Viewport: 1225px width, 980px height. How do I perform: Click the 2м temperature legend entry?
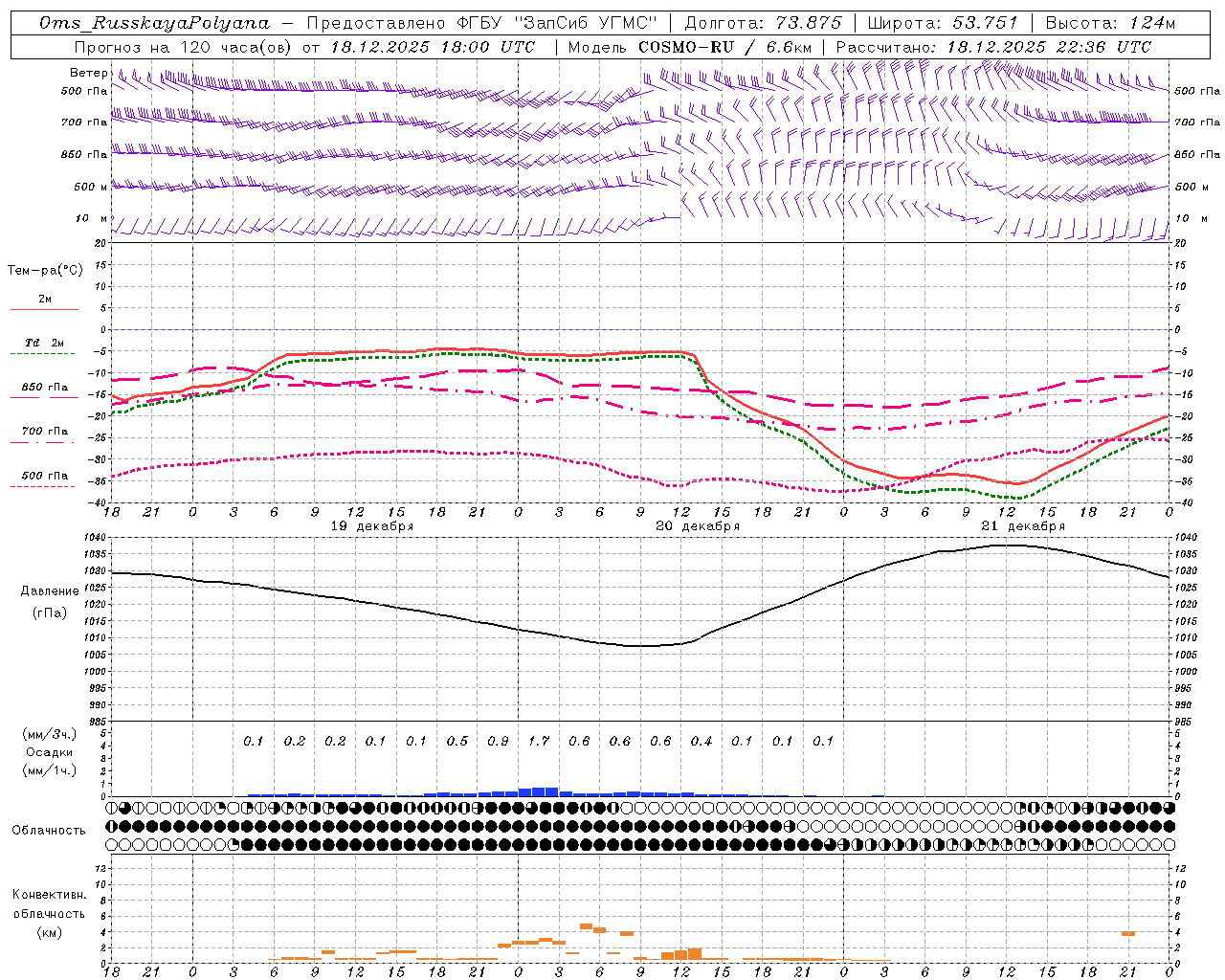pyautogui.click(x=45, y=300)
